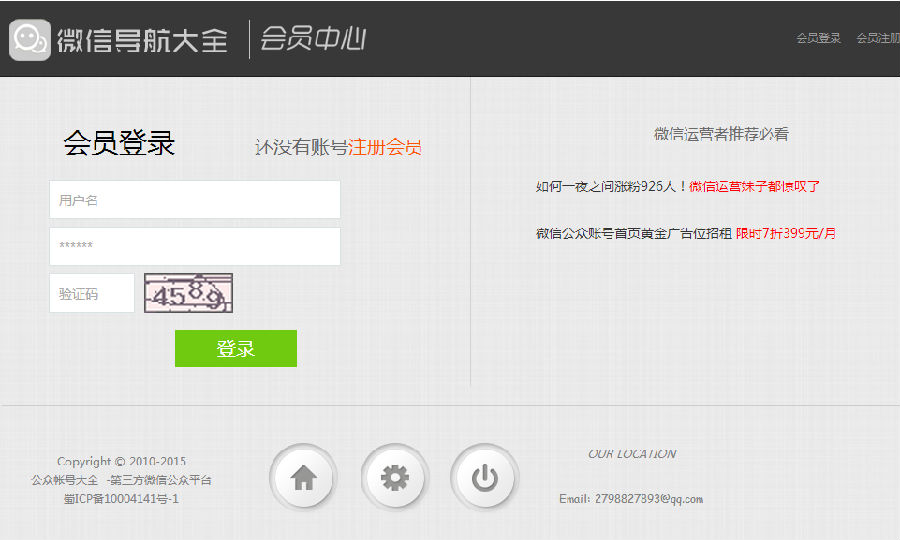Image resolution: width=900 pixels, height=540 pixels.
Task: Click 公众帐号大全 footer text
Action: click(65, 480)
